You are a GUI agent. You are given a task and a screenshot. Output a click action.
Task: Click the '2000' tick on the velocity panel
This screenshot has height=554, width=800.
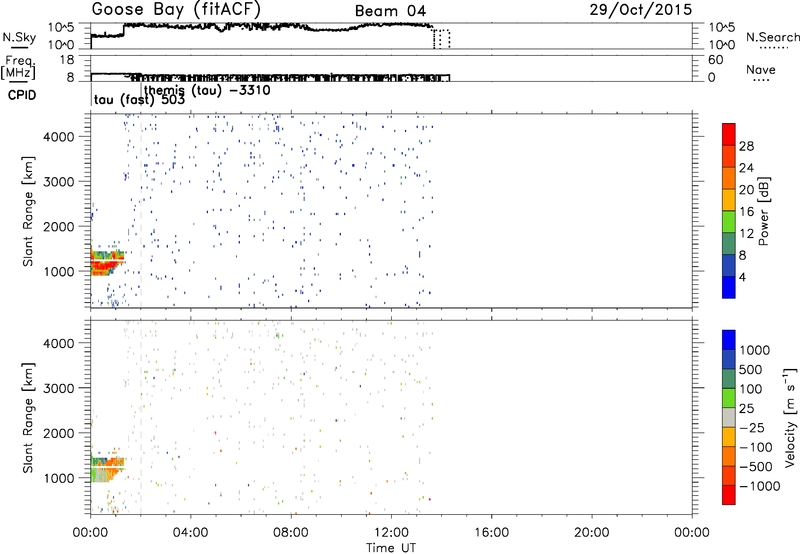58,433
